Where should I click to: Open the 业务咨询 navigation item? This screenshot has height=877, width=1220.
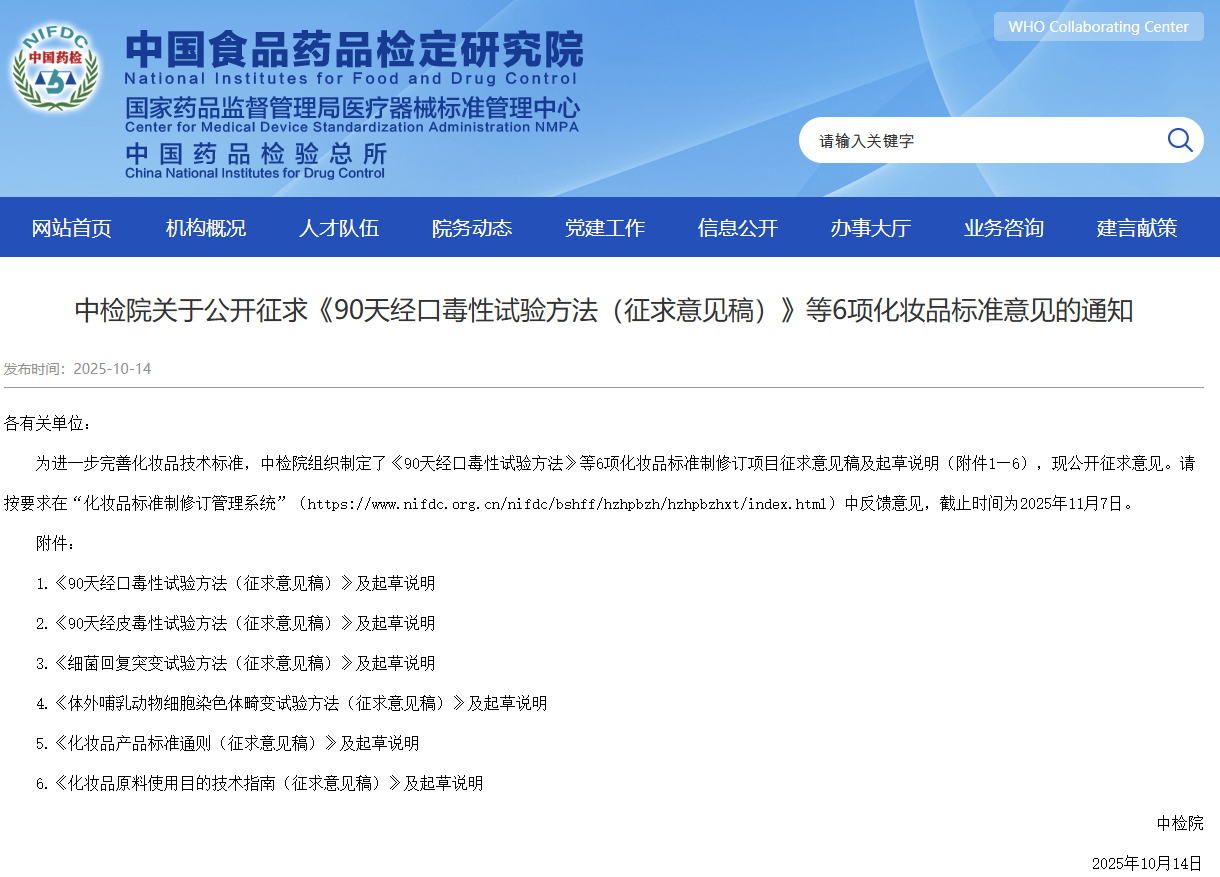(1004, 228)
